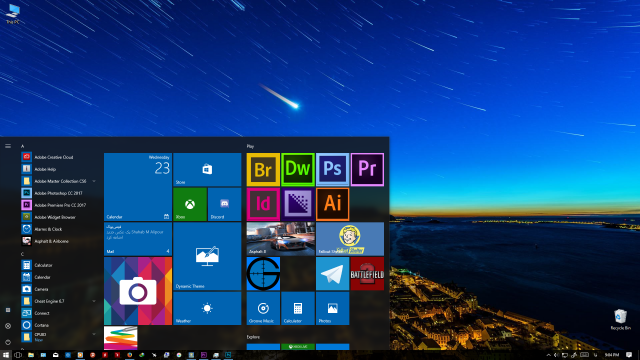Viewport: 640px width, 360px height.
Task: Open the Adobe Media Encoder tile
Action: pos(298,204)
